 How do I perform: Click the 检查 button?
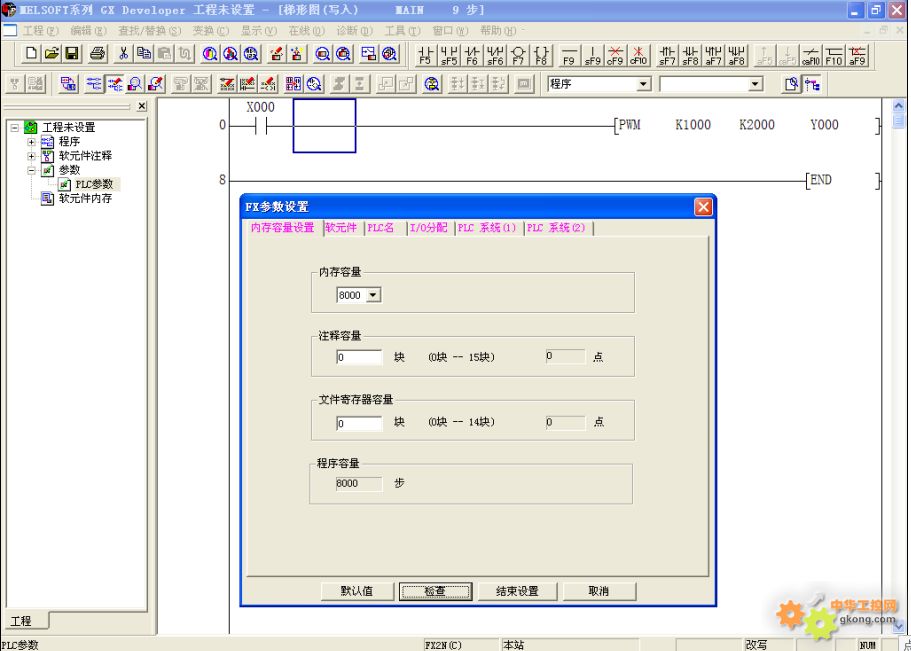[435, 591]
